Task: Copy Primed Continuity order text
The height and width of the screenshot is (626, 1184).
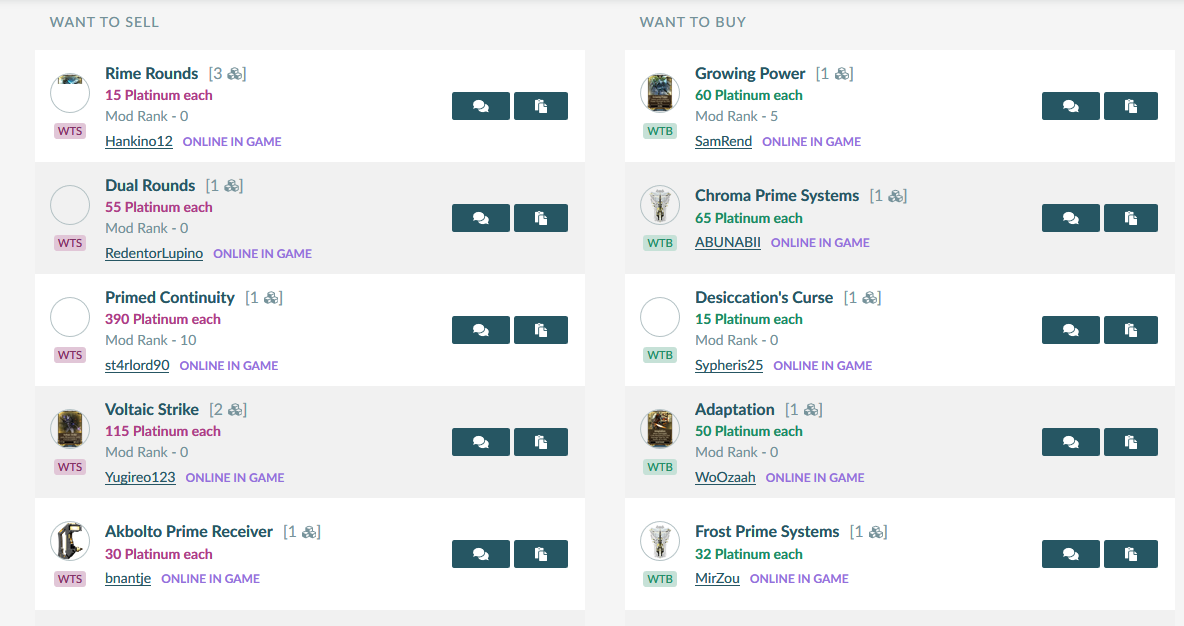Action: [541, 330]
